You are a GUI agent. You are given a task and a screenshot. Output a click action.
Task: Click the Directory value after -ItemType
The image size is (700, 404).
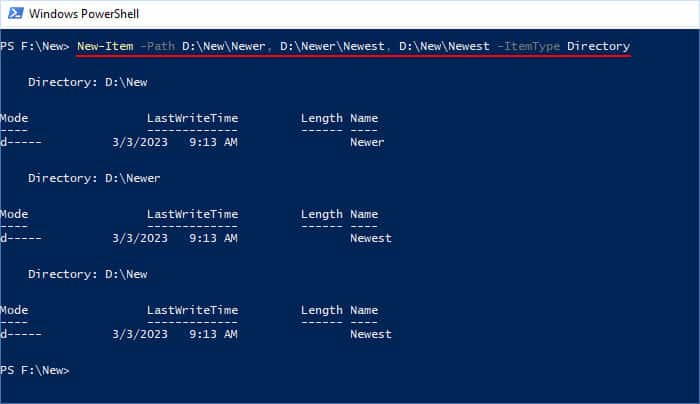[599, 46]
